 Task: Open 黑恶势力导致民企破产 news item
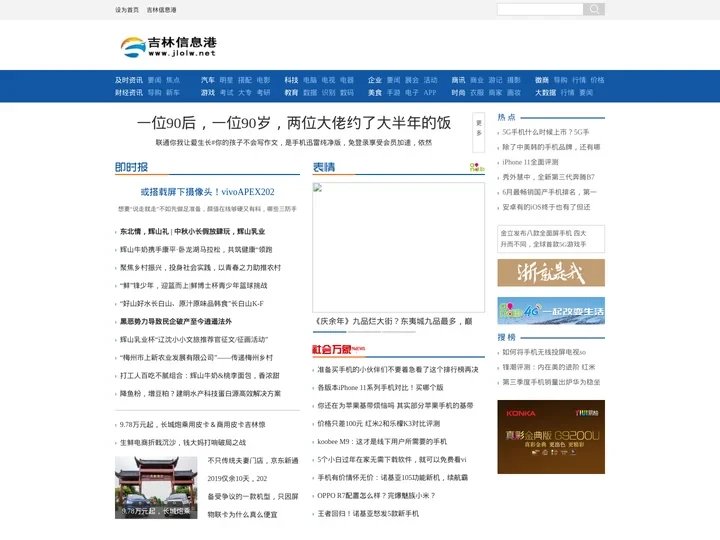[176, 321]
